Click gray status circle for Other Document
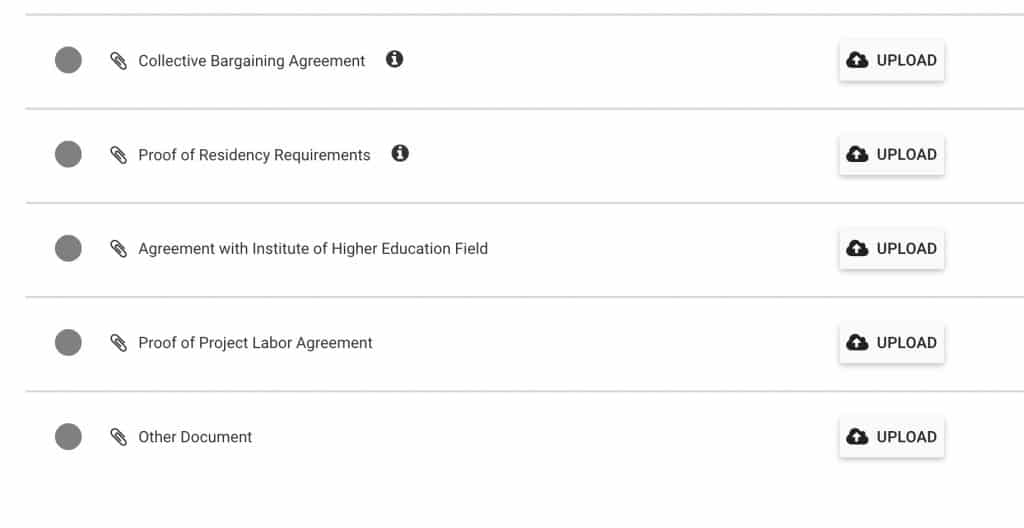 click(69, 437)
